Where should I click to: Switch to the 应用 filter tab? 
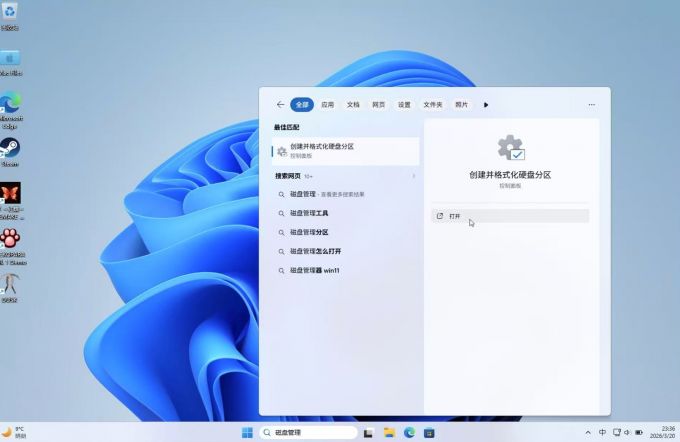[x=327, y=105]
